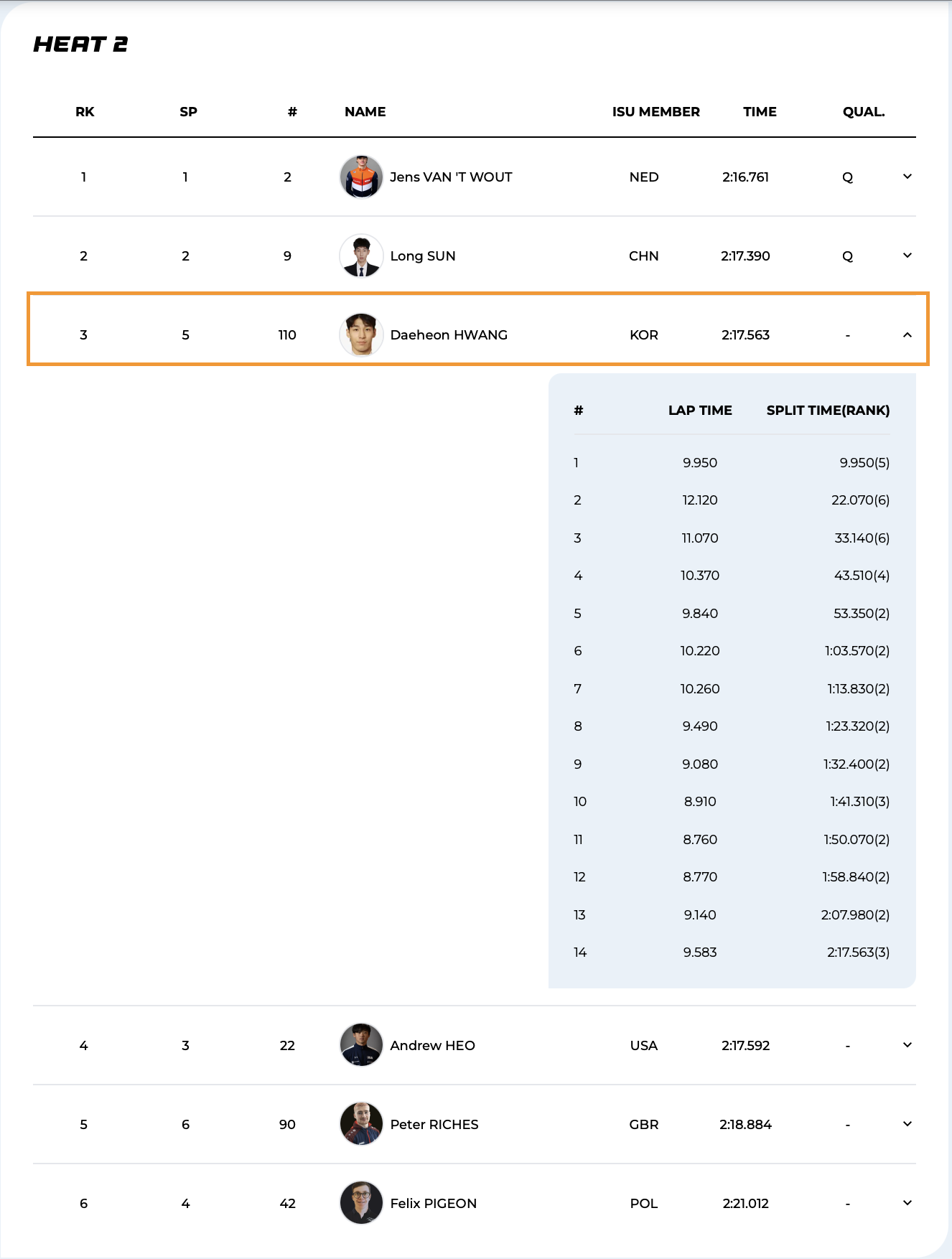Open Jens VAN 'T WOUT name link
952x1259 pixels.
(451, 177)
